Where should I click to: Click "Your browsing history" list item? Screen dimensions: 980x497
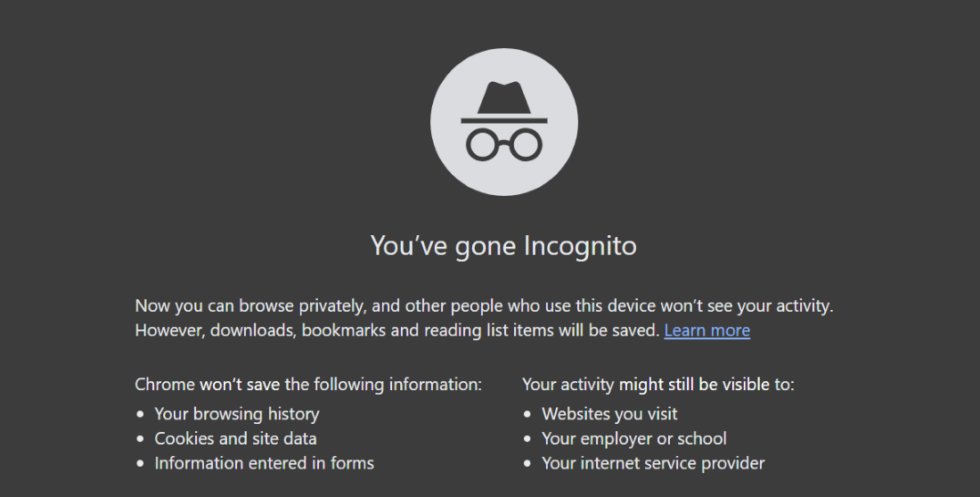236,413
